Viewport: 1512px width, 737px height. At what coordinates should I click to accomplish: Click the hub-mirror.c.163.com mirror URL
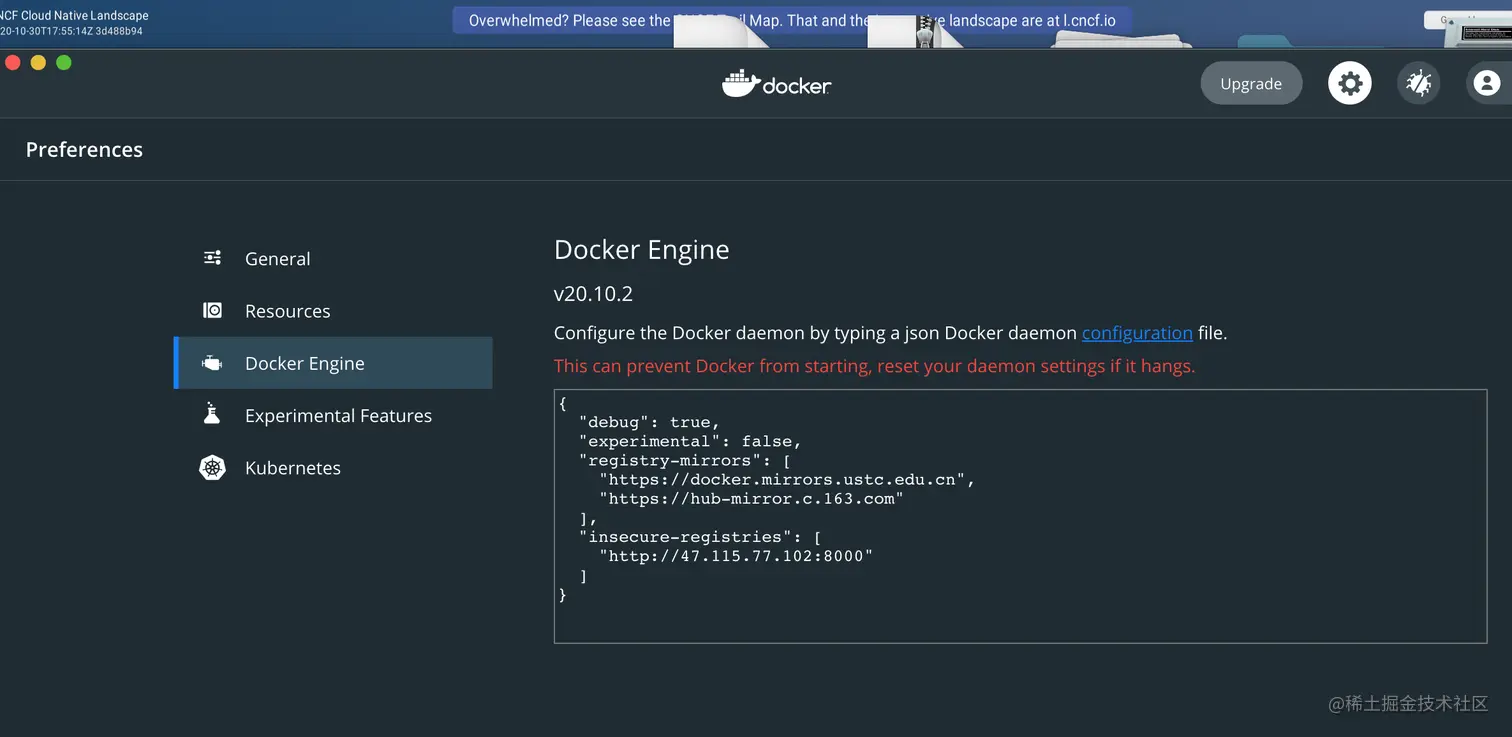(x=751, y=498)
